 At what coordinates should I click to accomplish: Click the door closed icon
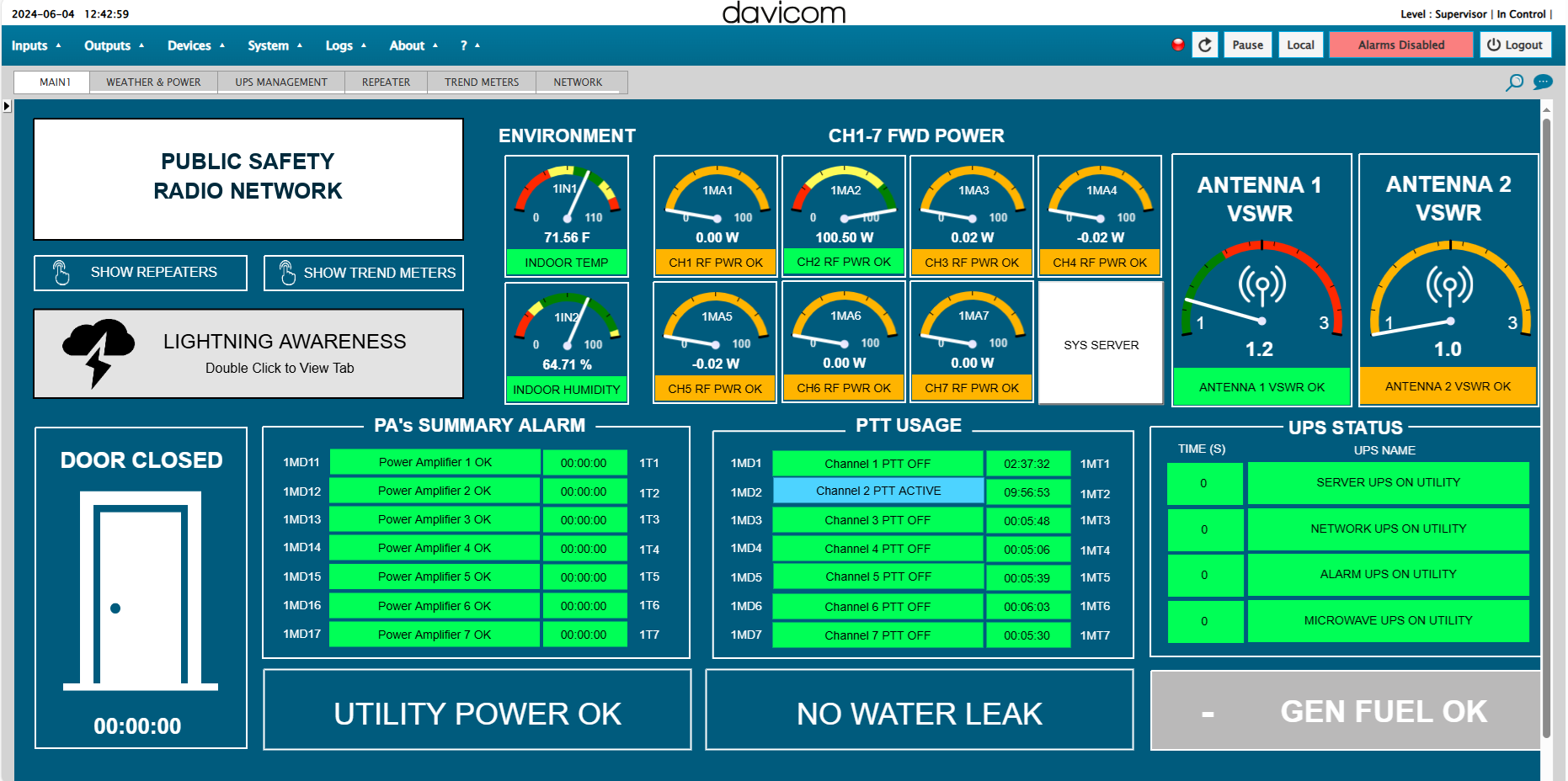click(141, 591)
